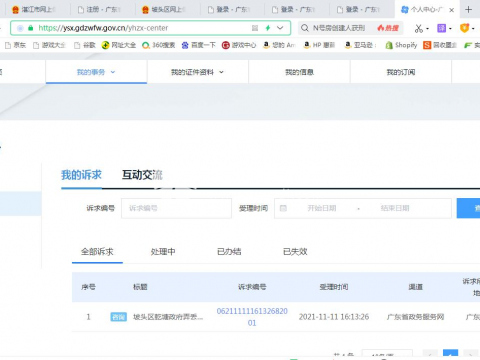
Task: Select the 我的诉求 tab
Action: tap(81, 175)
